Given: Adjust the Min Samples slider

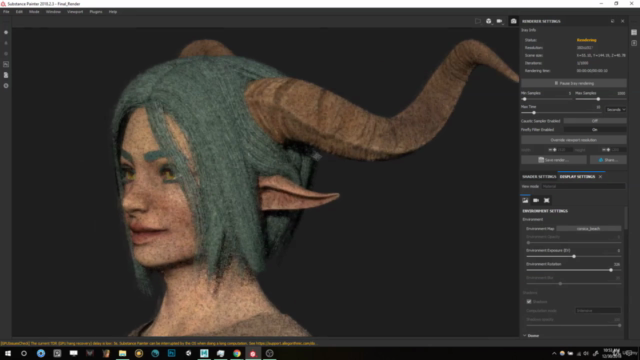Looking at the screenshot, I should [546, 99].
